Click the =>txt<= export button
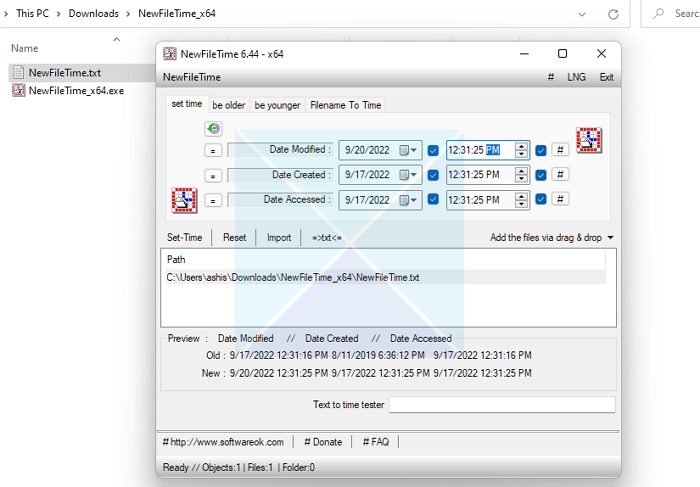700x487 pixels. pos(327,237)
